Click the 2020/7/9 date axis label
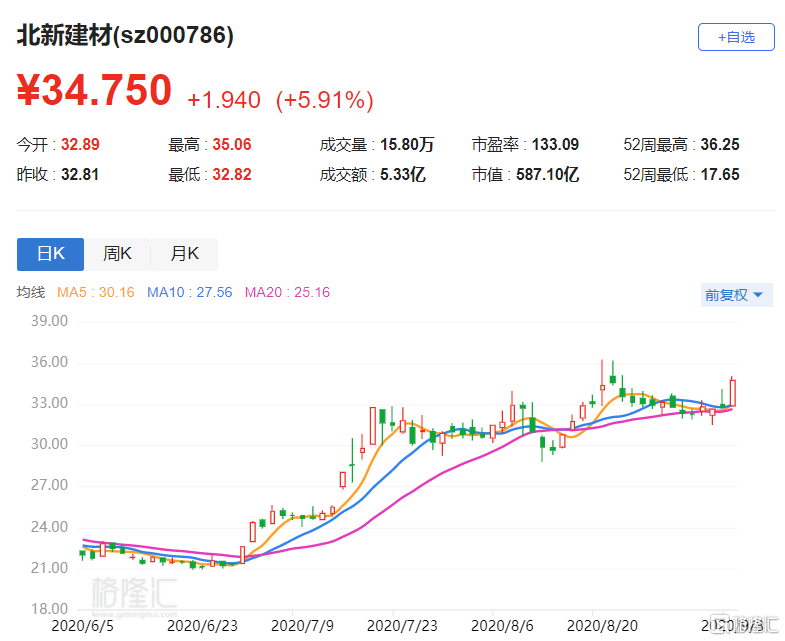The width and height of the screenshot is (785, 641). tap(302, 626)
